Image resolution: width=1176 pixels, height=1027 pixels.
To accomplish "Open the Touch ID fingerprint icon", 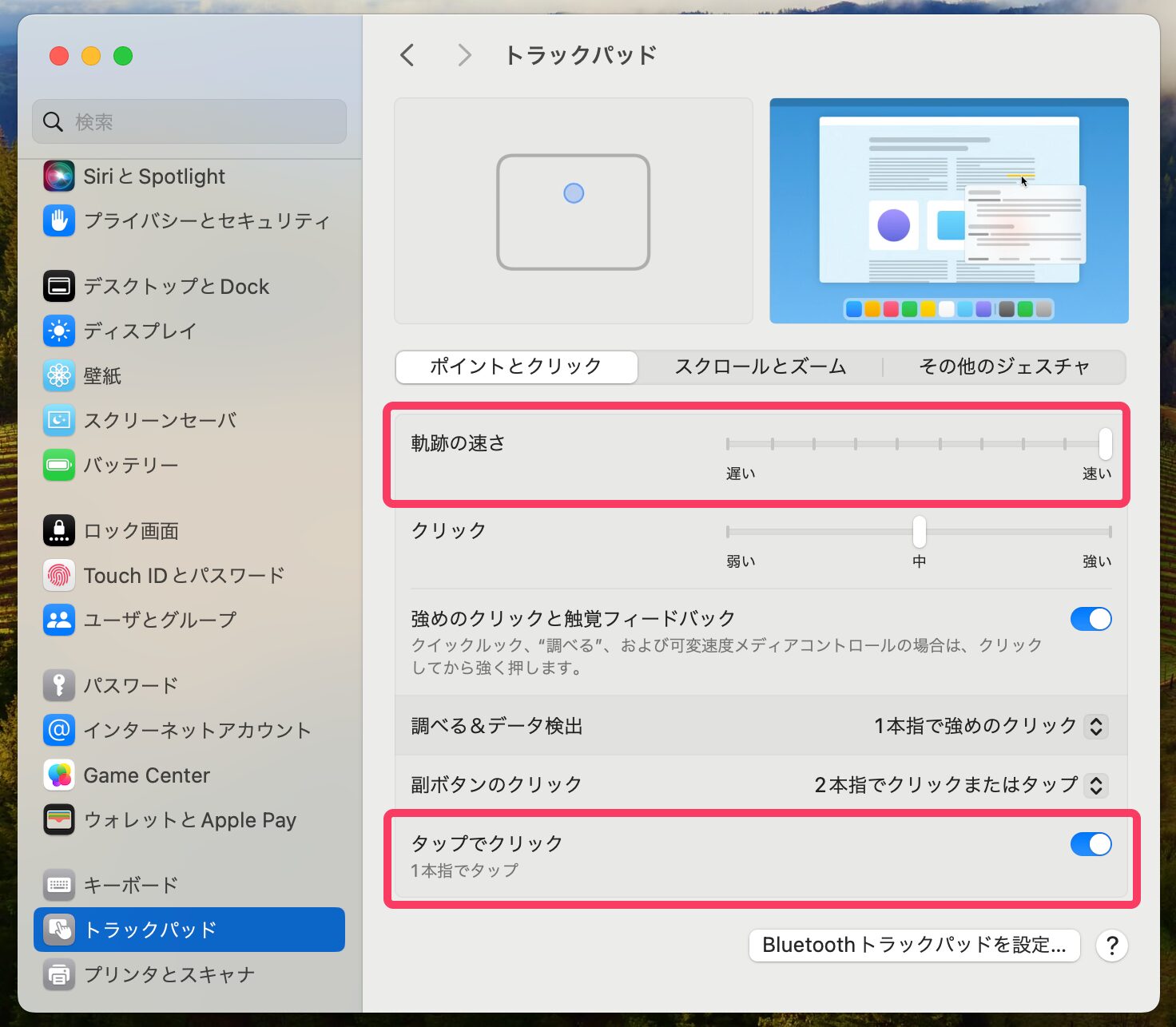I will 59,575.
